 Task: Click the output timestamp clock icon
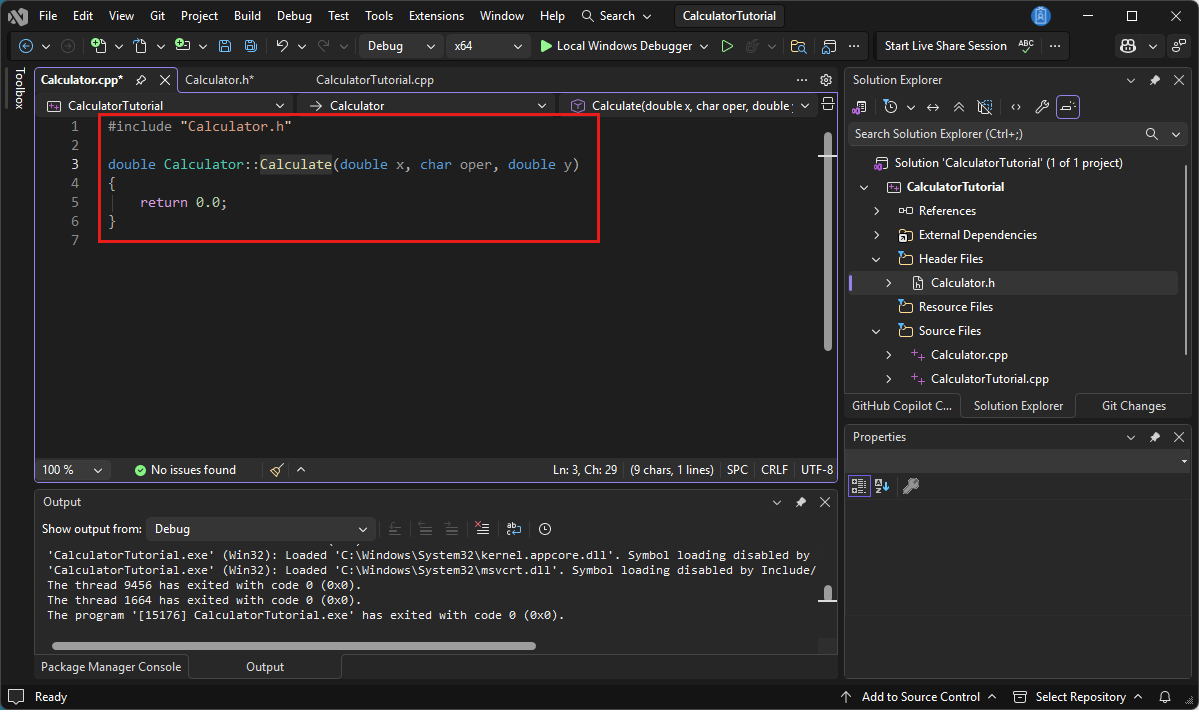point(544,529)
